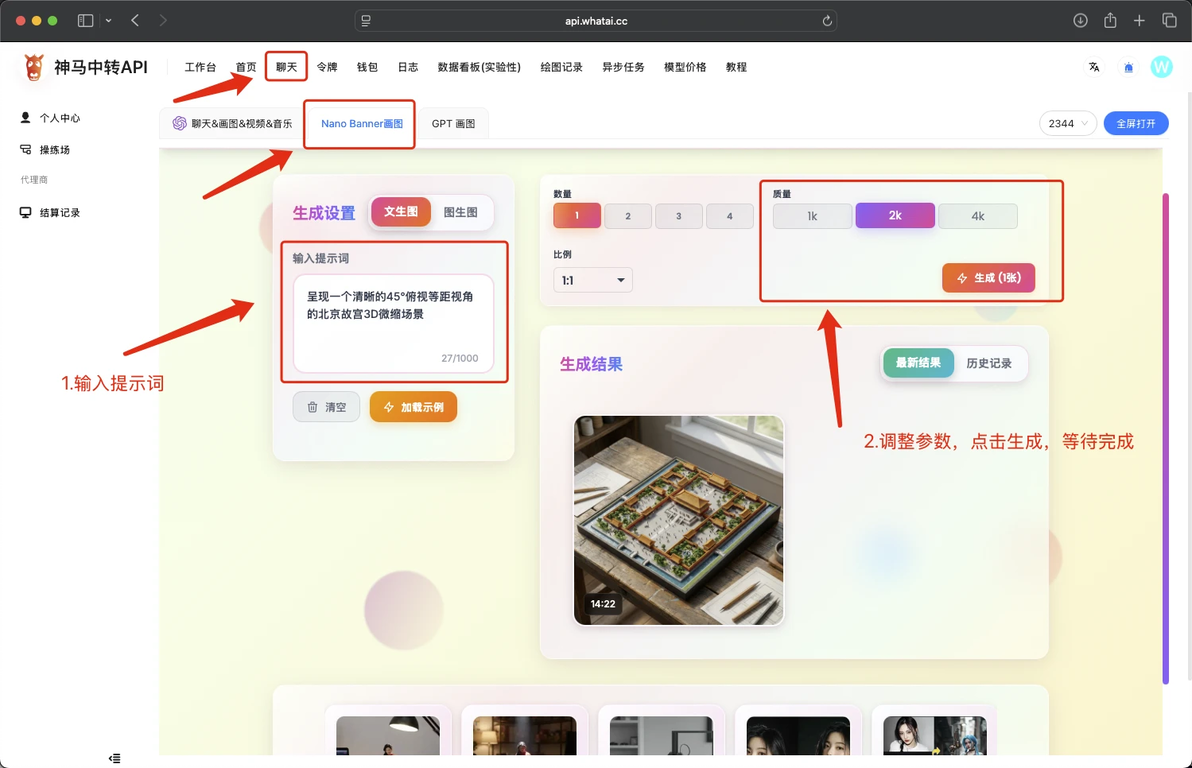Select 文生图 mode
Image resolution: width=1192 pixels, height=768 pixels.
tap(401, 211)
